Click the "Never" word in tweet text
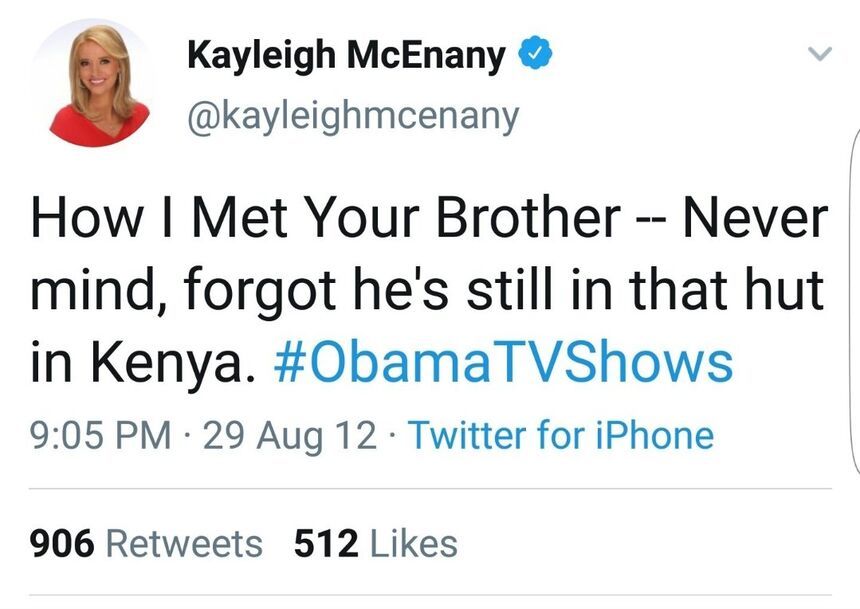Viewport: 860px width, 609px height. pos(755,219)
